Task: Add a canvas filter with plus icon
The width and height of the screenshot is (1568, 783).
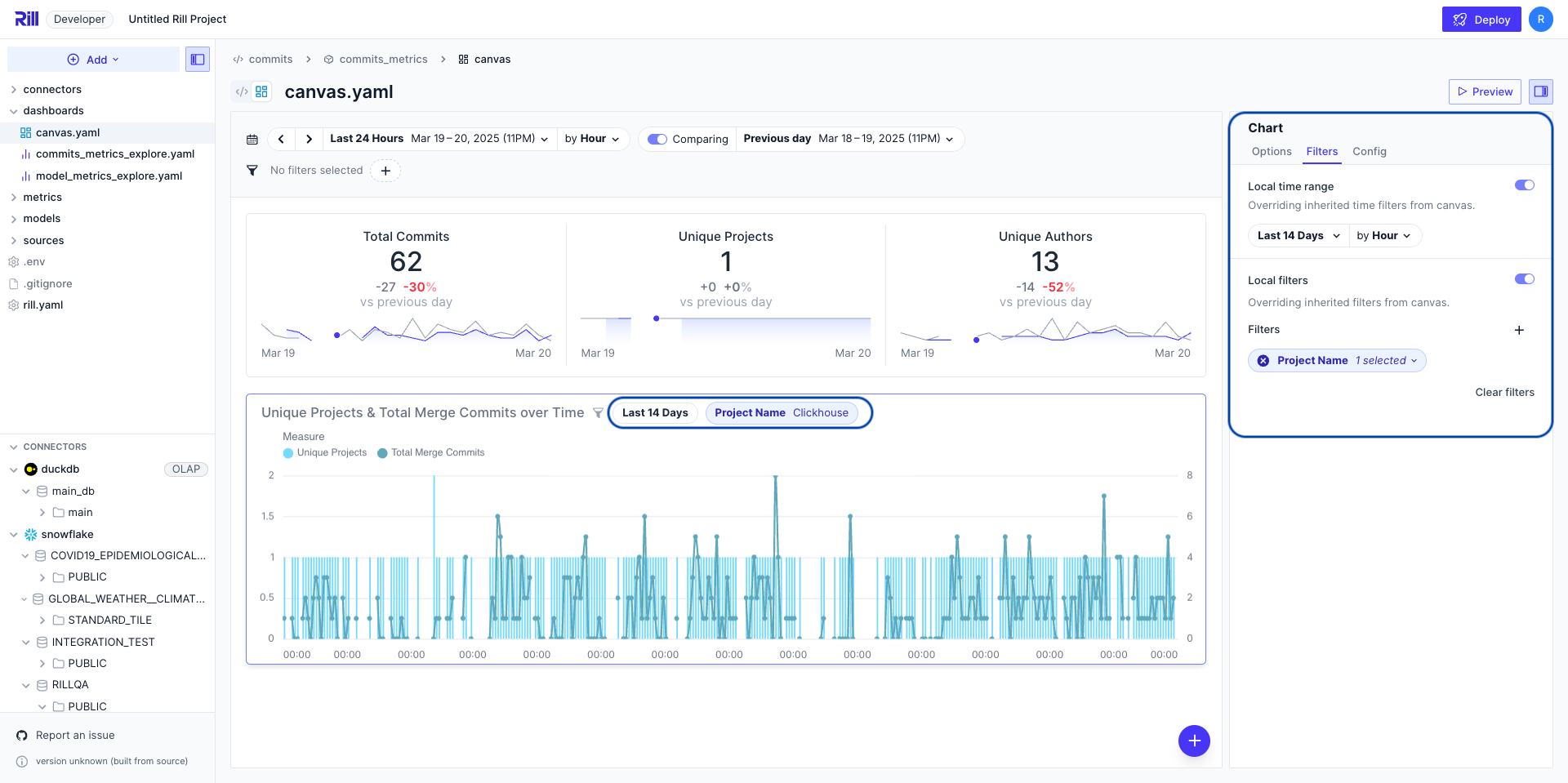Action: 385,171
